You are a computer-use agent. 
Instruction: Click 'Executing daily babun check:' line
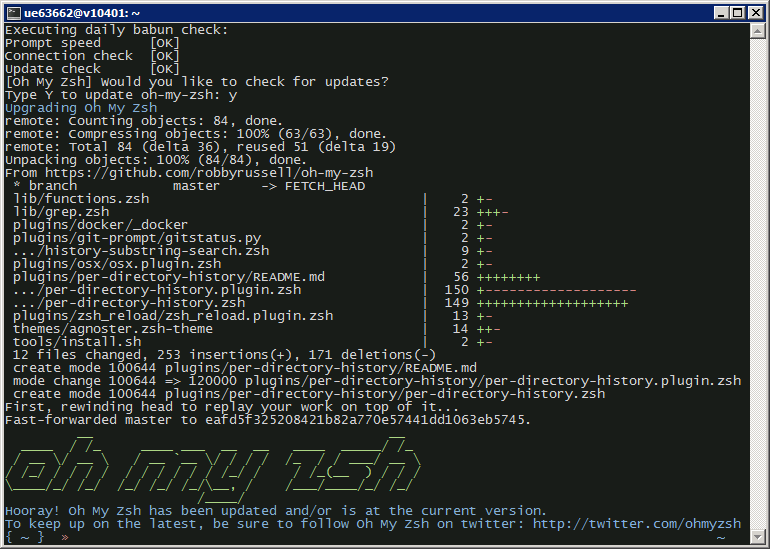click(x=117, y=30)
